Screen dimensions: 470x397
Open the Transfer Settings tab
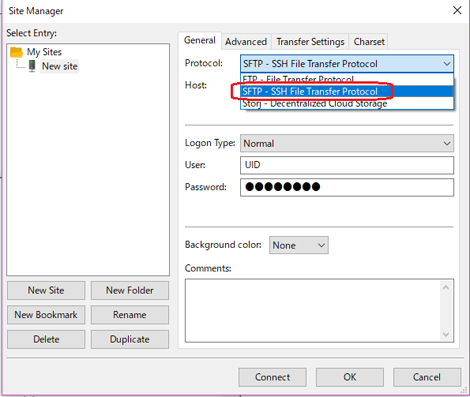tap(310, 42)
